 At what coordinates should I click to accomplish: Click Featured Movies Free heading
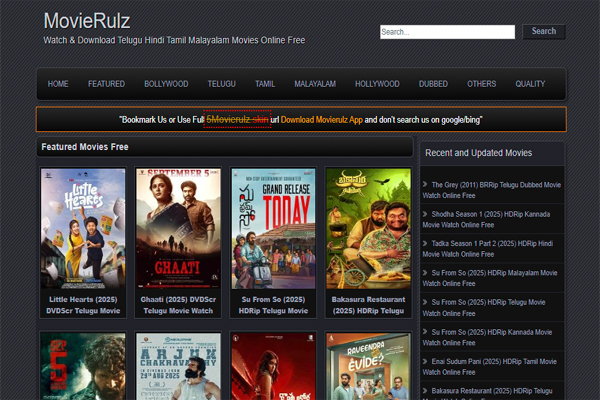pyautogui.click(x=85, y=147)
